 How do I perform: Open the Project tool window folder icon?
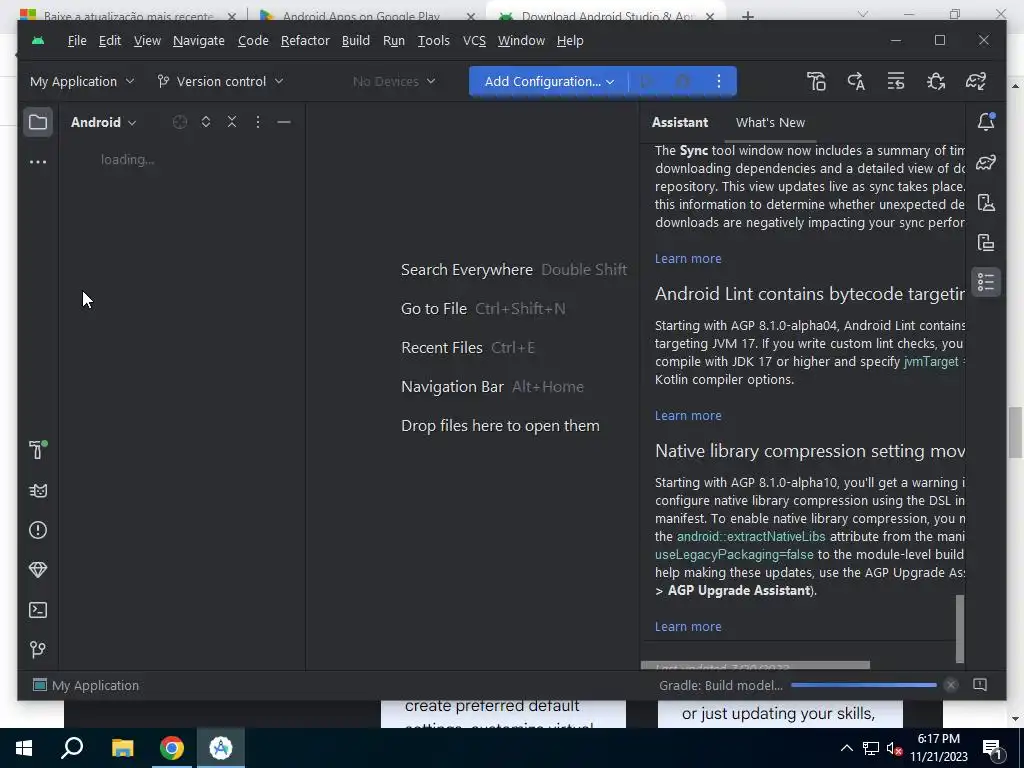click(38, 122)
